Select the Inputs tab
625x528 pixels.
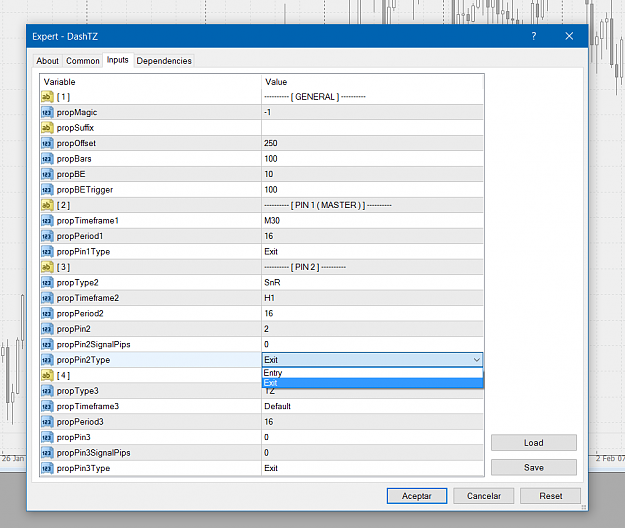tap(118, 60)
